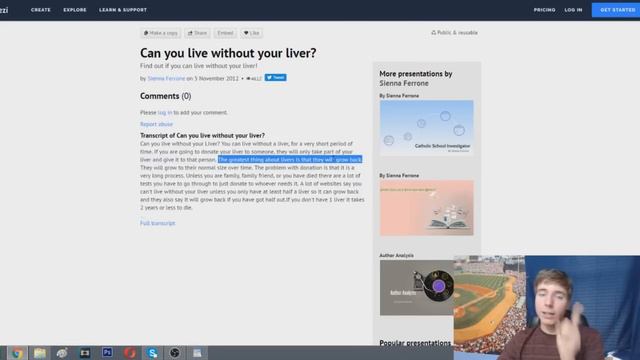The image size is (640, 360).
Task: Open the Explore menu
Action: [x=75, y=10]
